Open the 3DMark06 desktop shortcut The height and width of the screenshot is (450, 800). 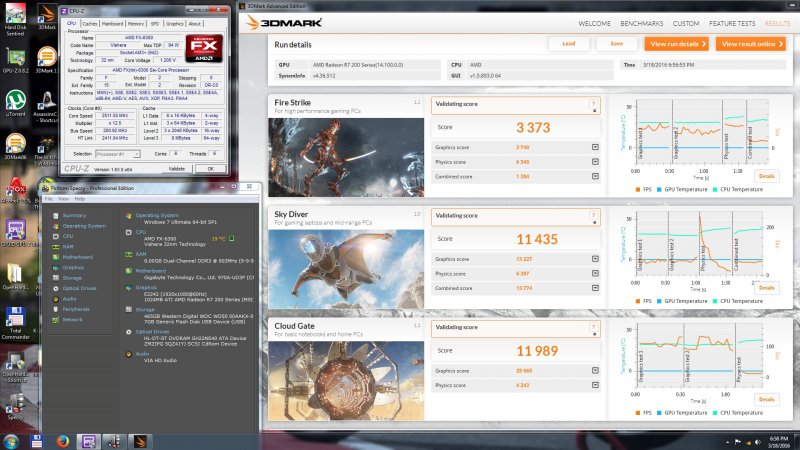click(x=15, y=146)
